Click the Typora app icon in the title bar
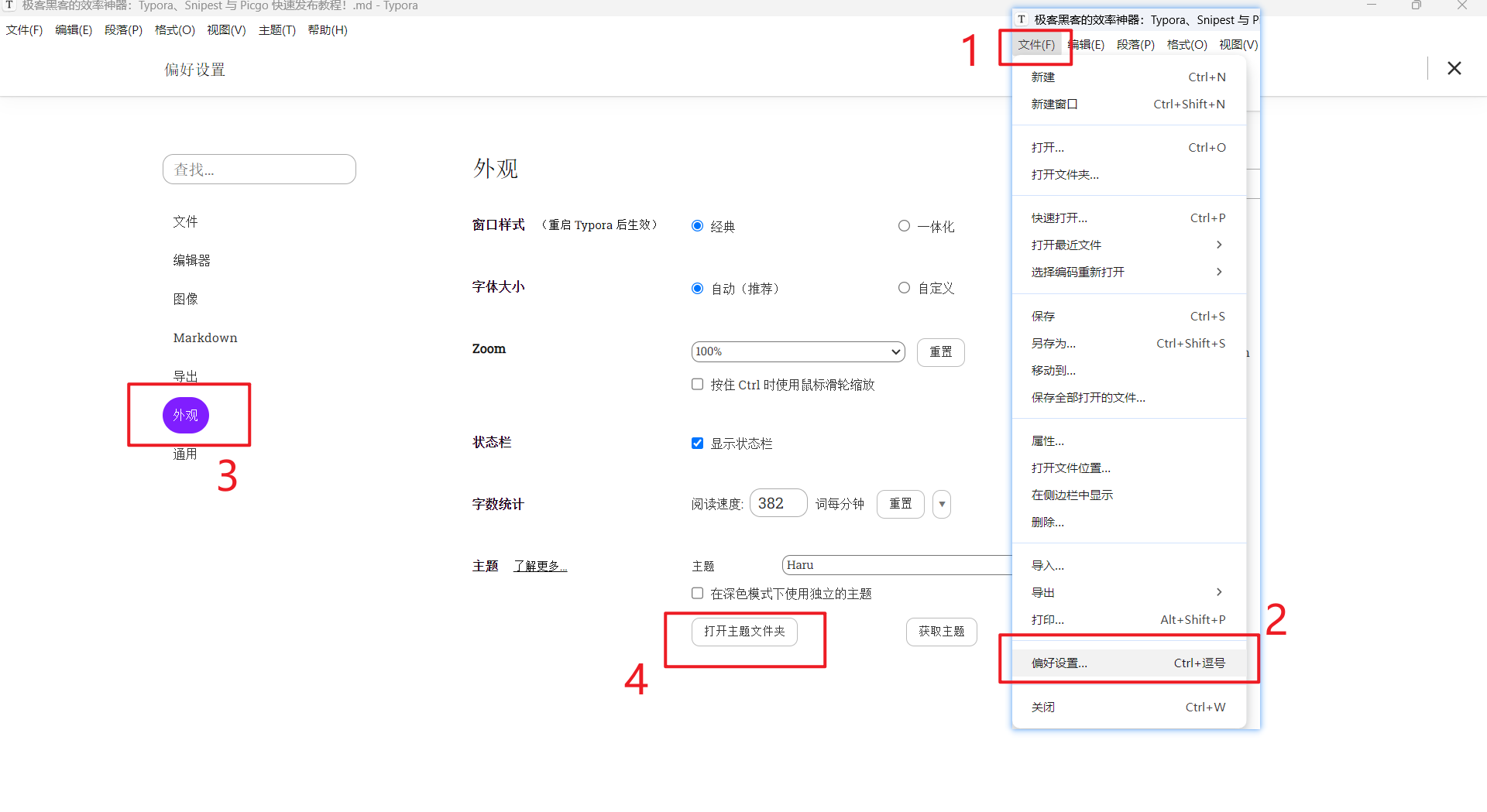Image resolution: width=1487 pixels, height=812 pixels. (x=10, y=5)
